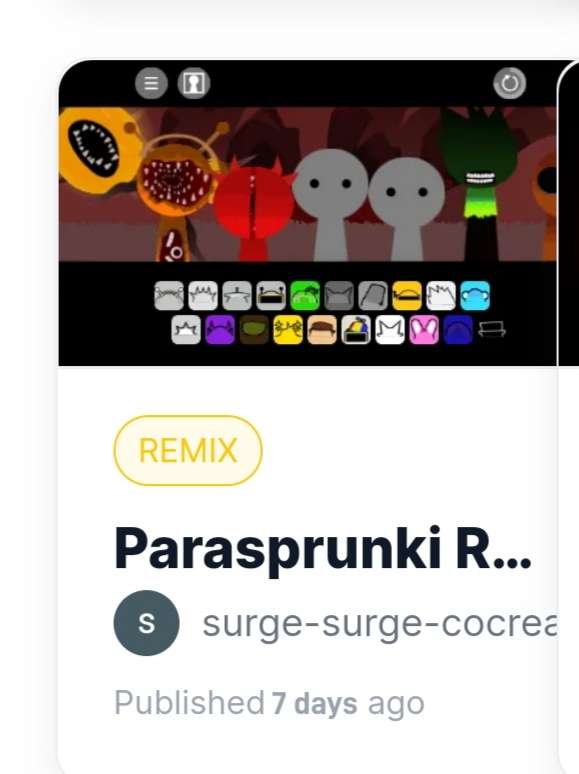The image size is (579, 774).
Task: Open the hamburger menu icon
Action: coord(151,83)
